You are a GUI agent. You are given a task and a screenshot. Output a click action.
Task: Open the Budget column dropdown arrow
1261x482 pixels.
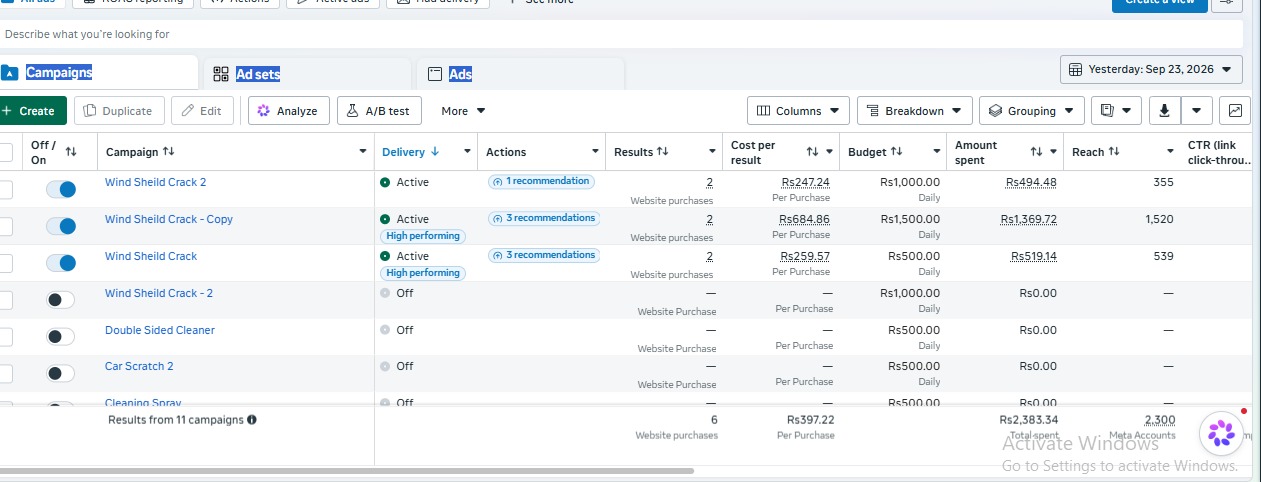937,152
